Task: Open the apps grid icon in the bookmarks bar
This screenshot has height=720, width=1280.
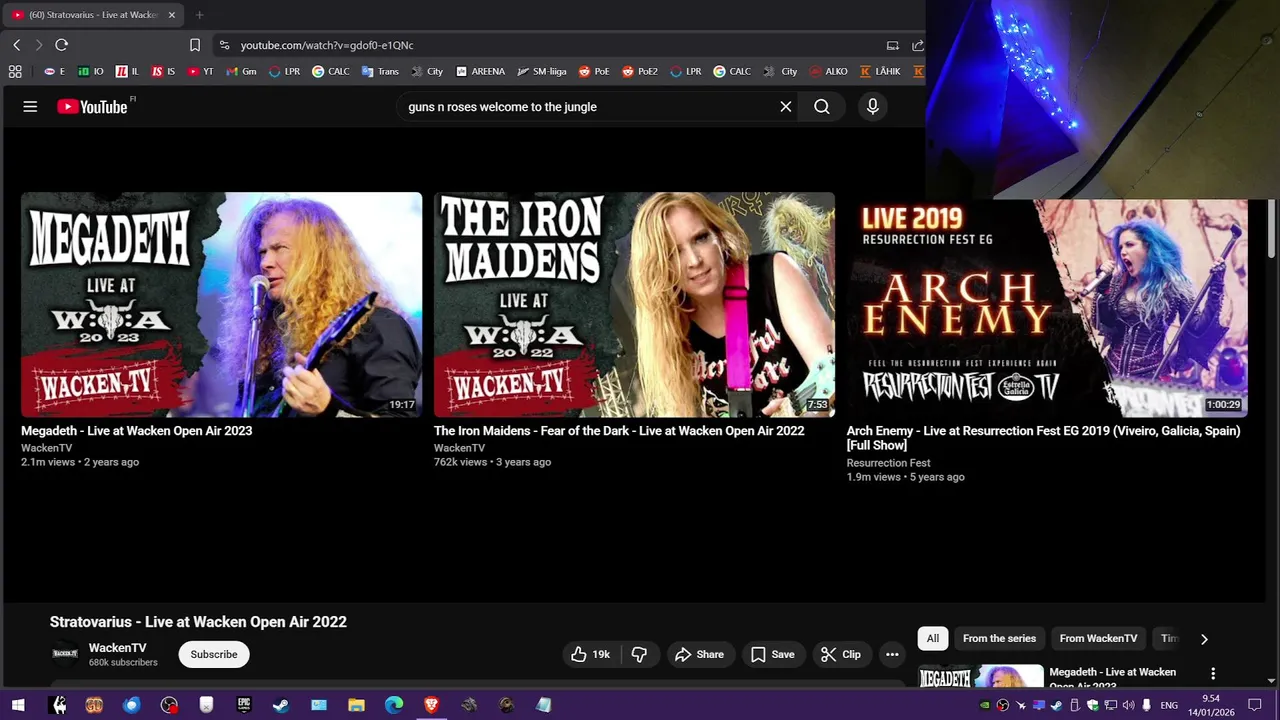Action: pos(15,72)
